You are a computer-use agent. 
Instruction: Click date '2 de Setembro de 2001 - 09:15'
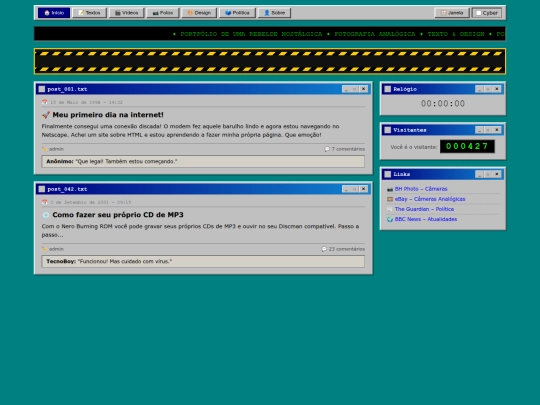coord(91,202)
